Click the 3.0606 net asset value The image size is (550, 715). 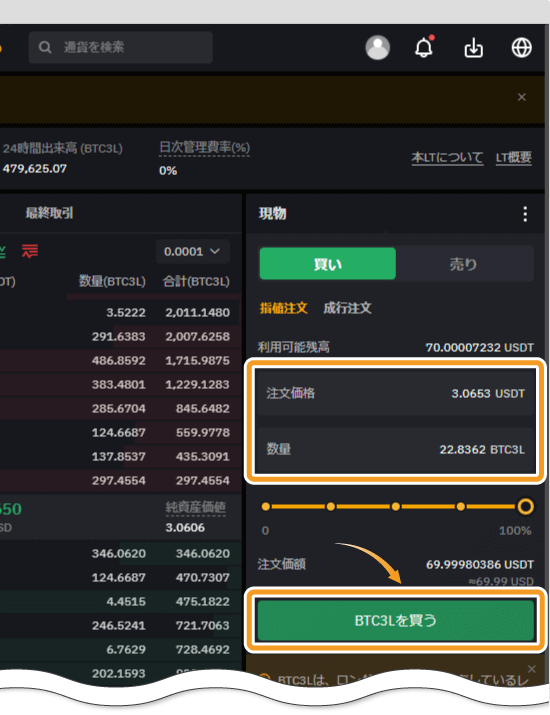pyautogui.click(x=185, y=528)
